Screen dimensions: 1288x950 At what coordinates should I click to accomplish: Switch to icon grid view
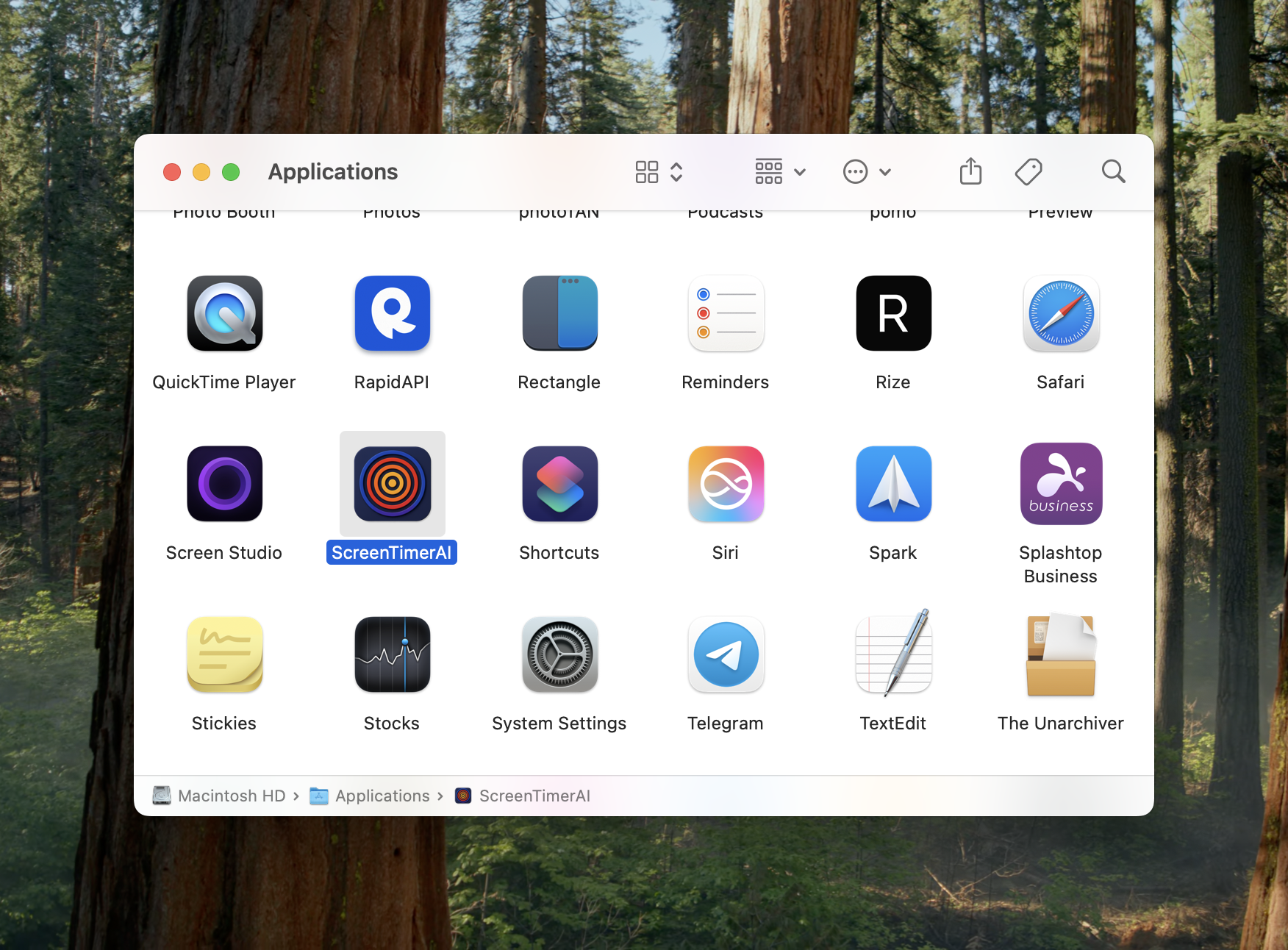(x=646, y=171)
